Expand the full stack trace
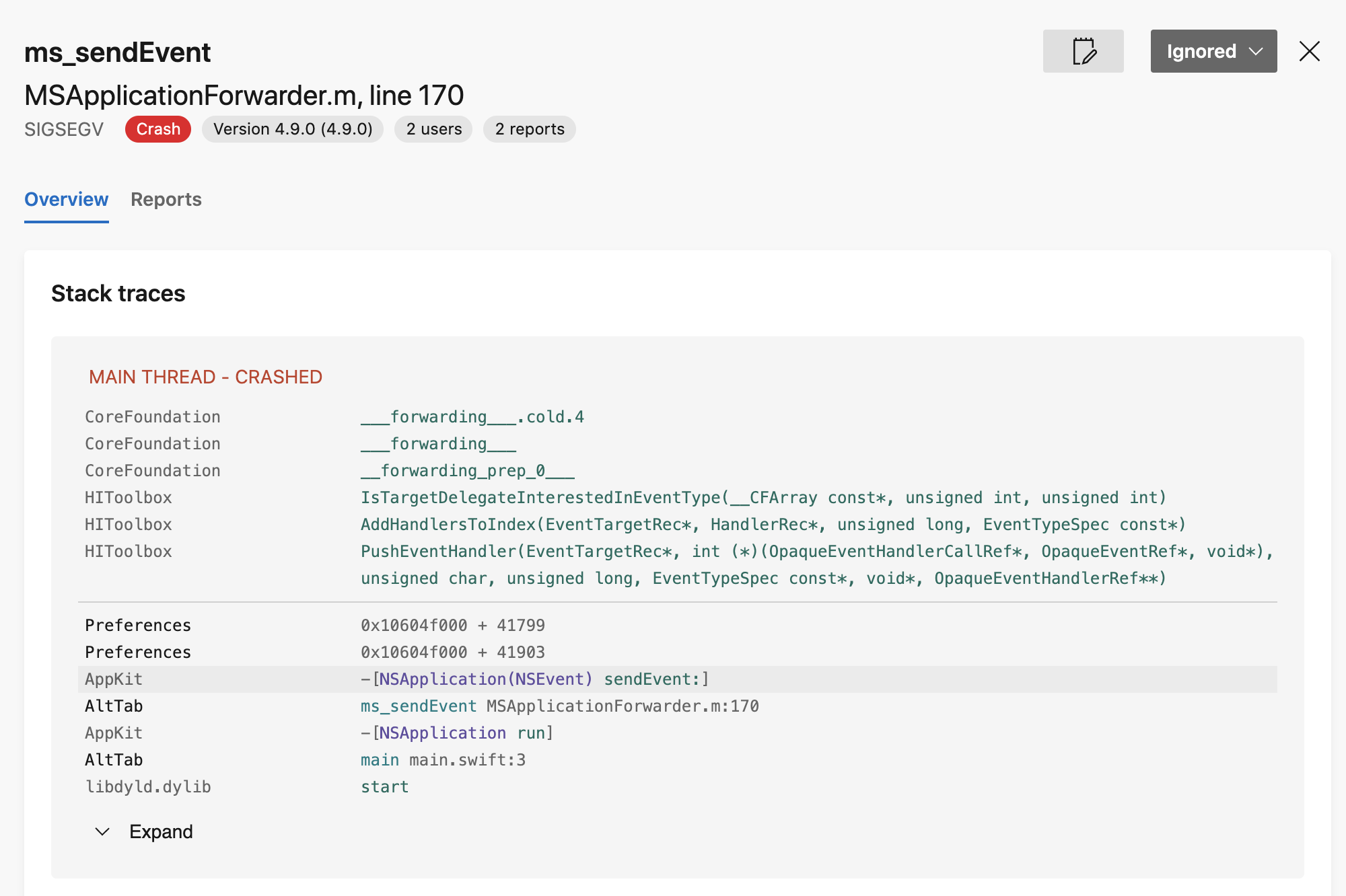Screen dimensions: 1346x896 pos(161,831)
